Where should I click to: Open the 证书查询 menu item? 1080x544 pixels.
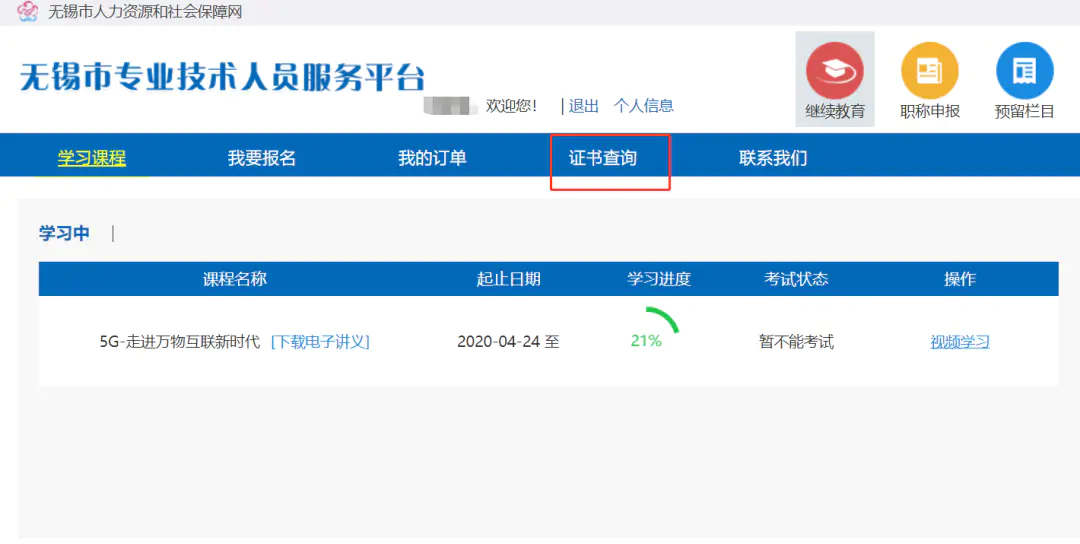click(603, 158)
